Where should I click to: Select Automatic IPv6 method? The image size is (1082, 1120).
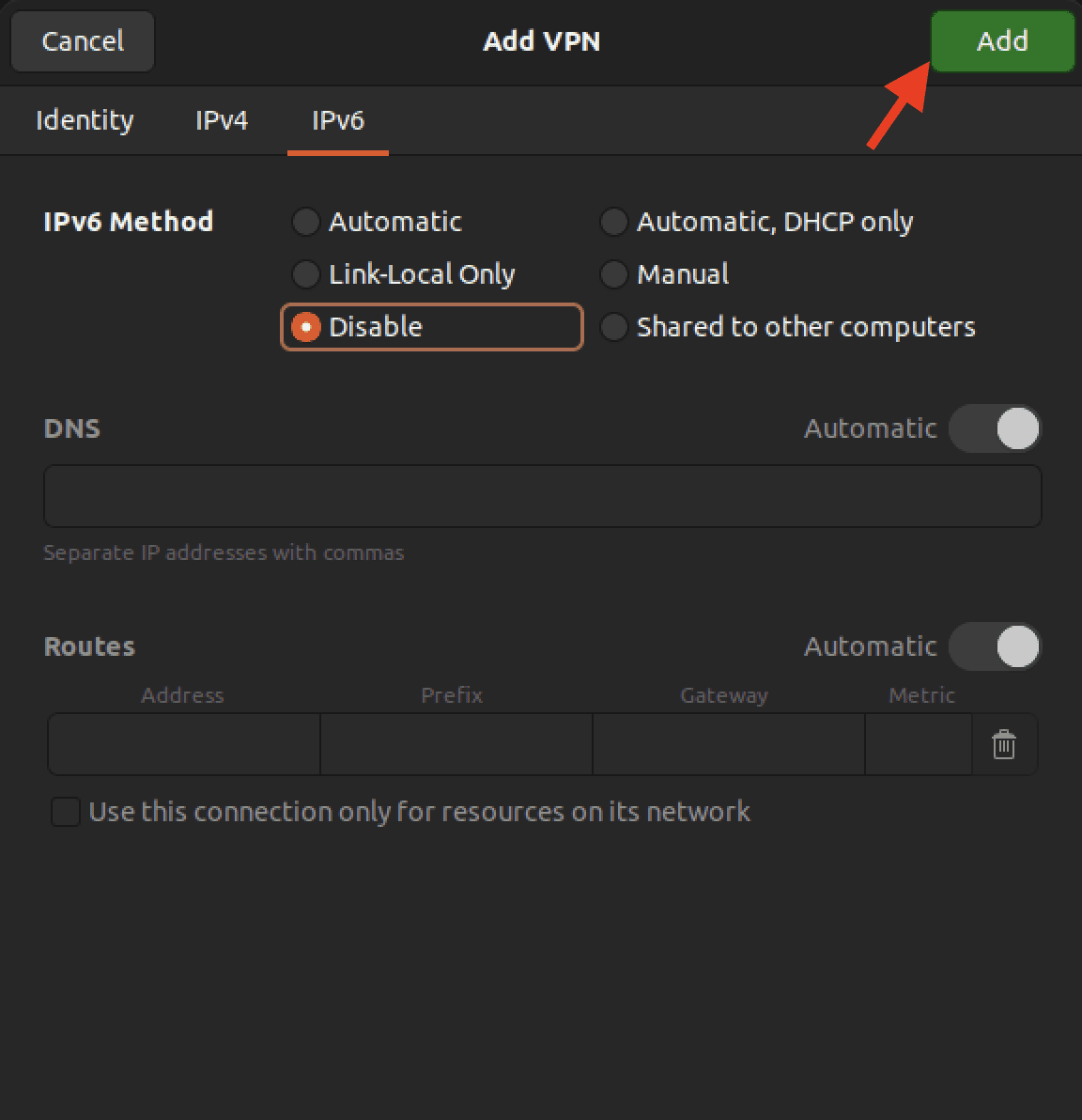305,222
